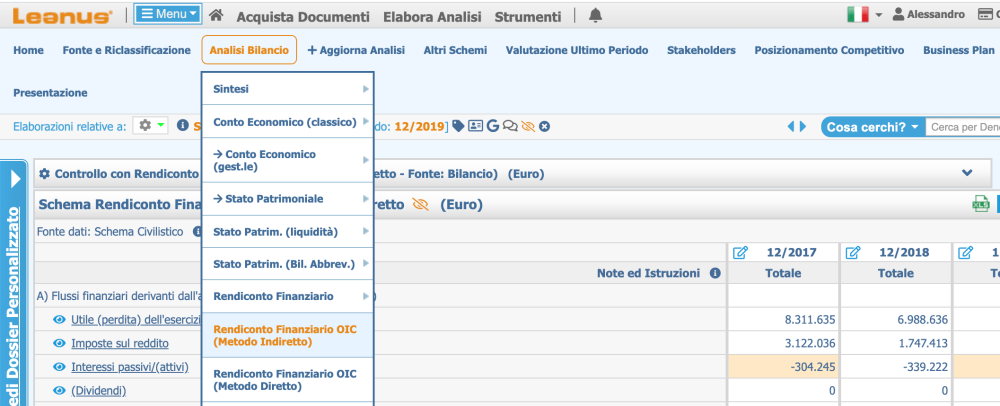Click the Cerca per Denominazione search field
The width and height of the screenshot is (1000, 406).
click(963, 127)
